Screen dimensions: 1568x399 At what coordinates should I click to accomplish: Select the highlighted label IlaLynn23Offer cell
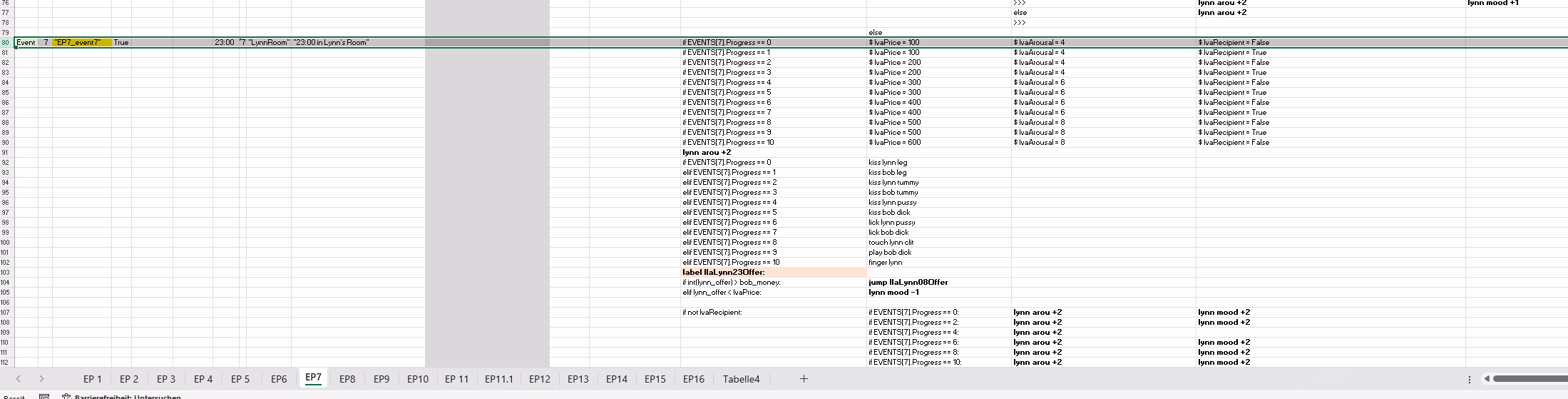(x=773, y=273)
